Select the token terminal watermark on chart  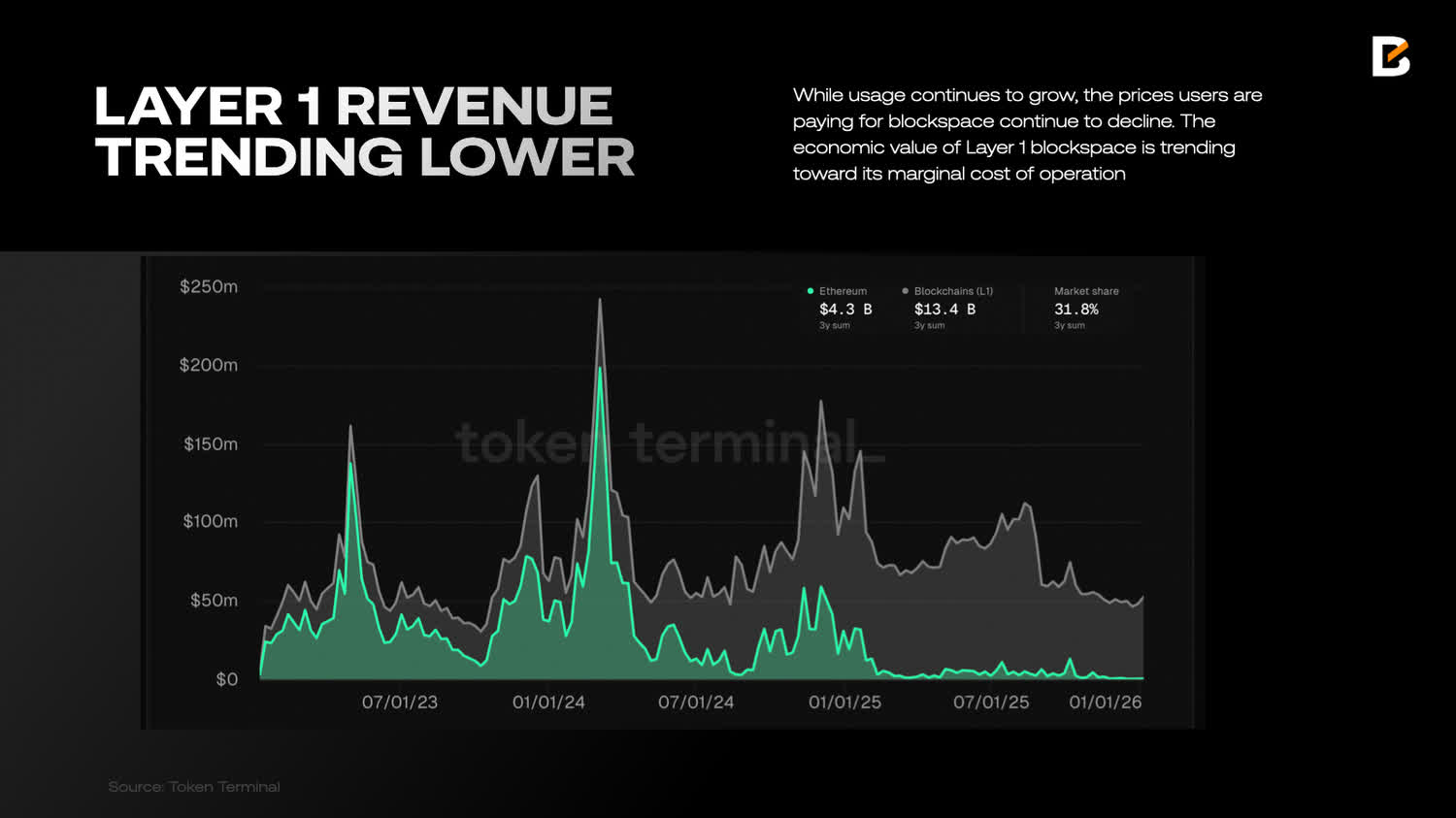tap(670, 446)
